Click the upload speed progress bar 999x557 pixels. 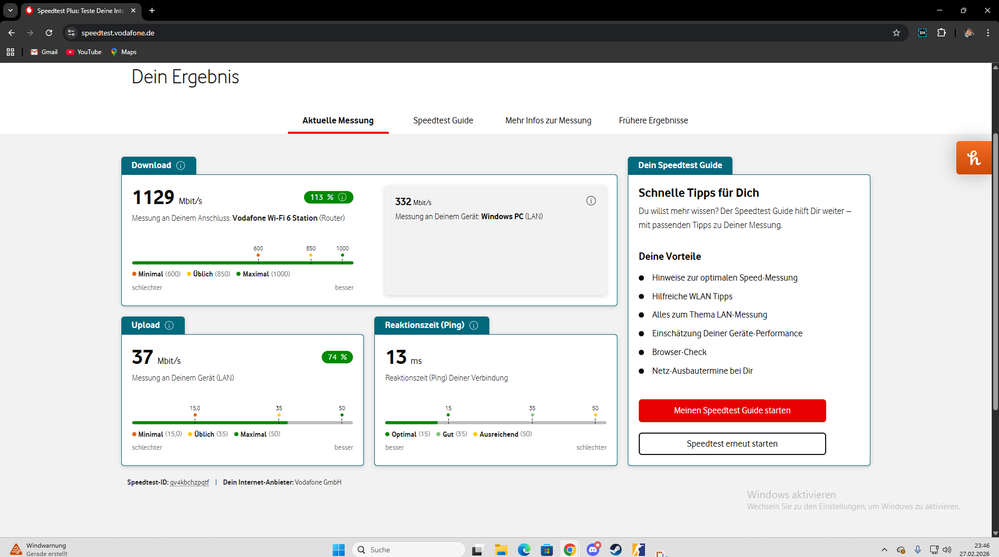coord(242,423)
